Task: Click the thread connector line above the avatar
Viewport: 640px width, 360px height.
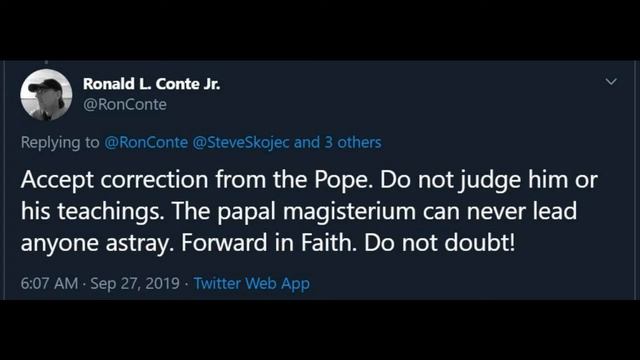Action: [46, 63]
